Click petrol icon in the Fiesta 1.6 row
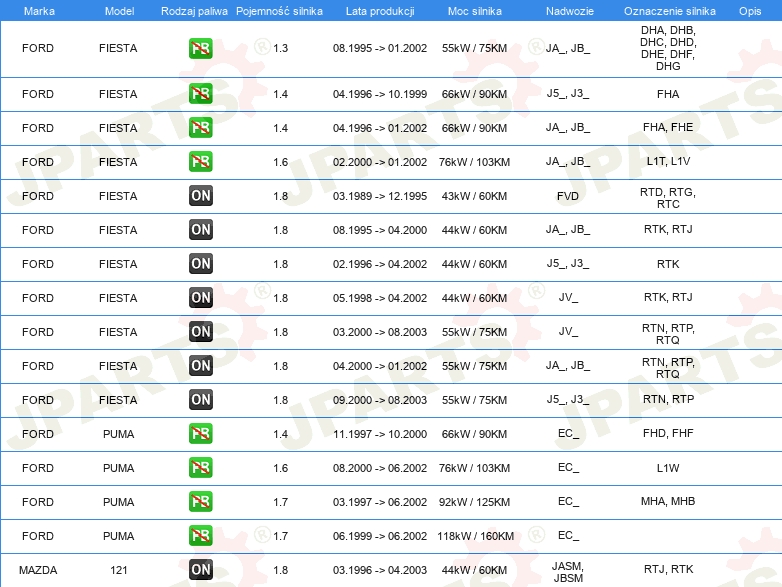Image resolution: width=782 pixels, height=587 pixels. point(200,162)
